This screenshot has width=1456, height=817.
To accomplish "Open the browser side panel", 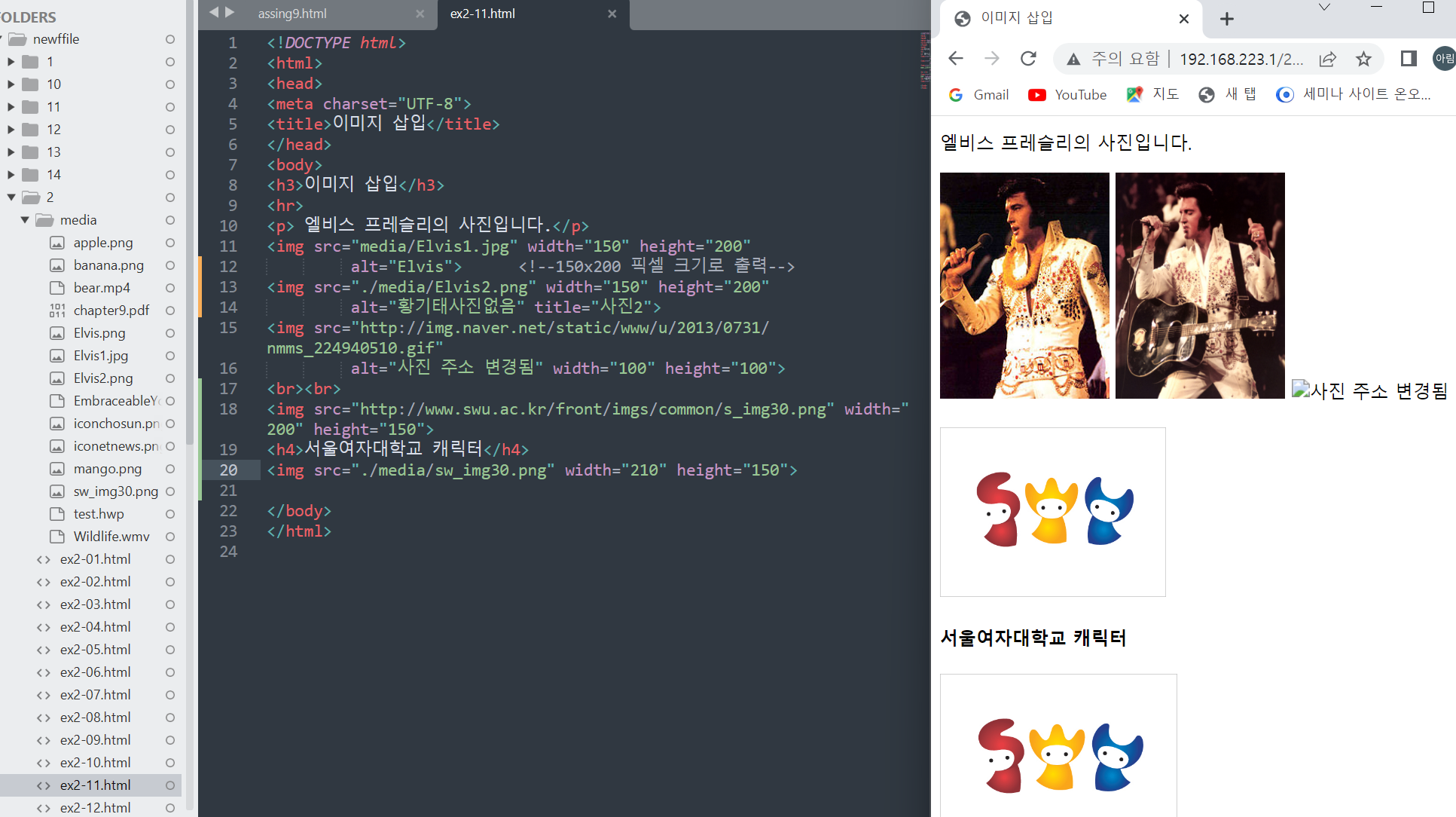I will pyautogui.click(x=1409, y=59).
